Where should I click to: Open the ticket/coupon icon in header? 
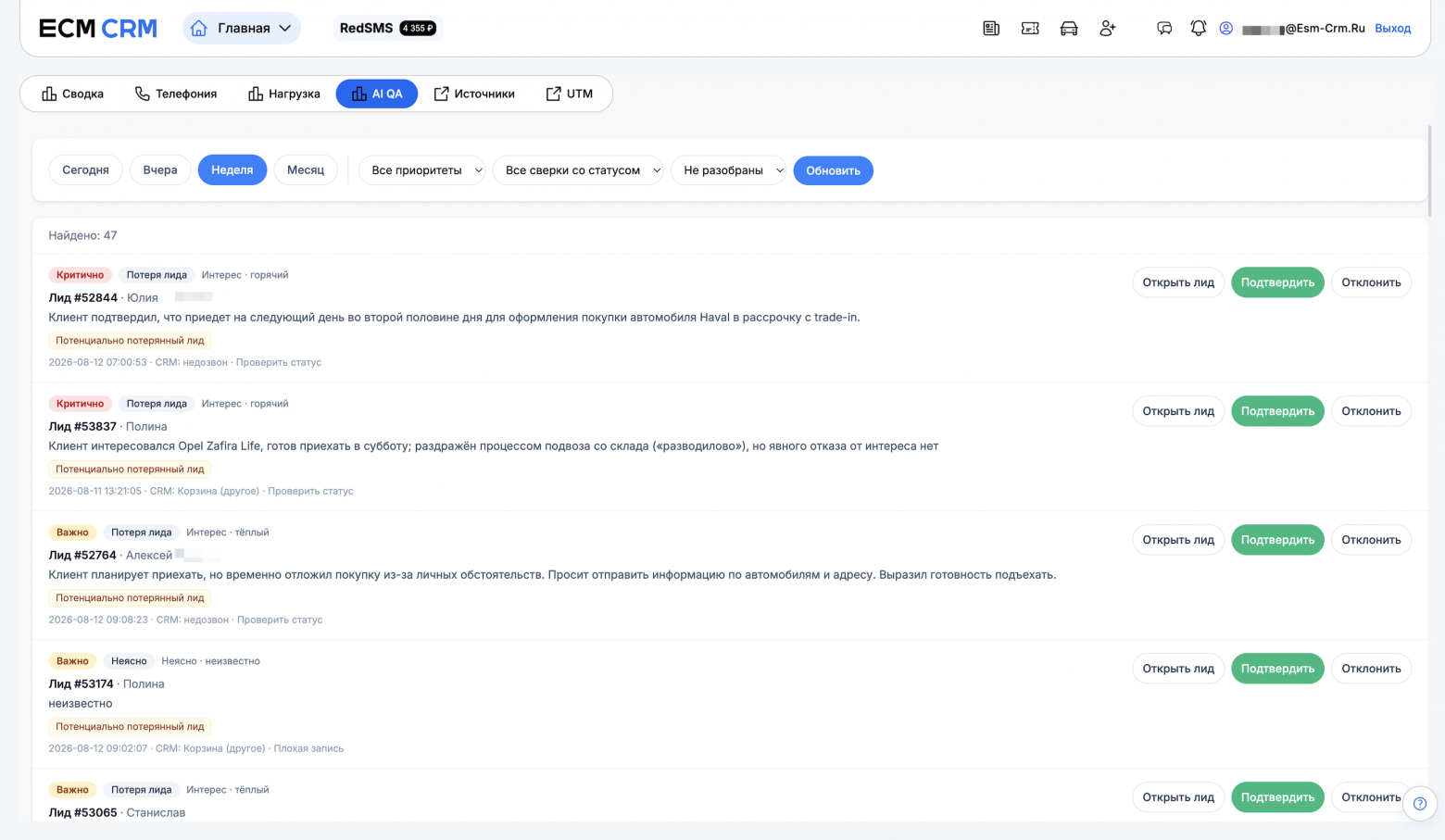click(x=1030, y=29)
